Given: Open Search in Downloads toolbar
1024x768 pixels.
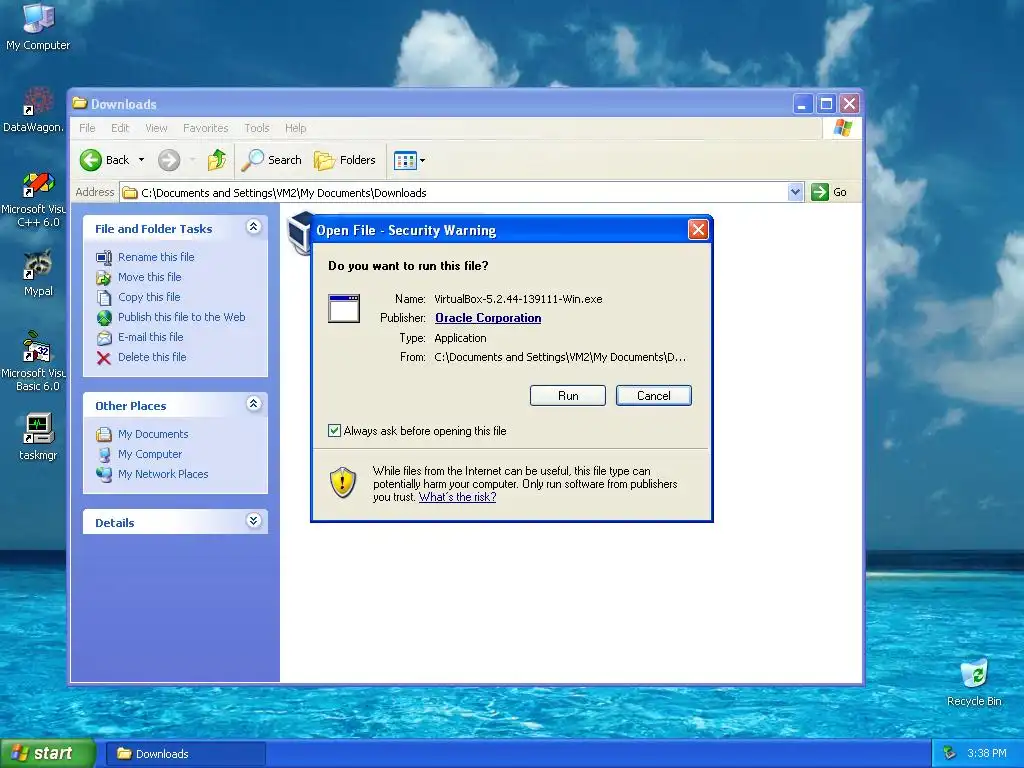Looking at the screenshot, I should pos(272,160).
